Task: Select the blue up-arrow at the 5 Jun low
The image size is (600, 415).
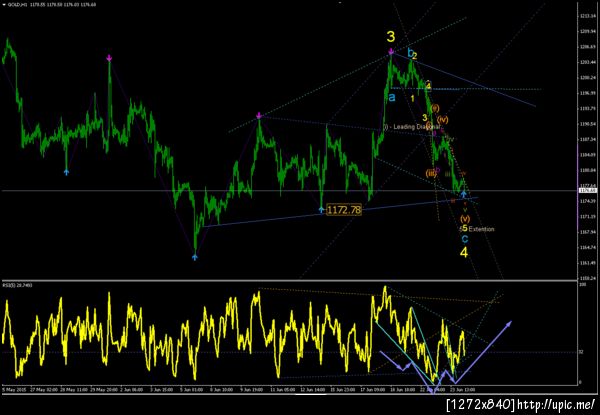Action: point(195,257)
